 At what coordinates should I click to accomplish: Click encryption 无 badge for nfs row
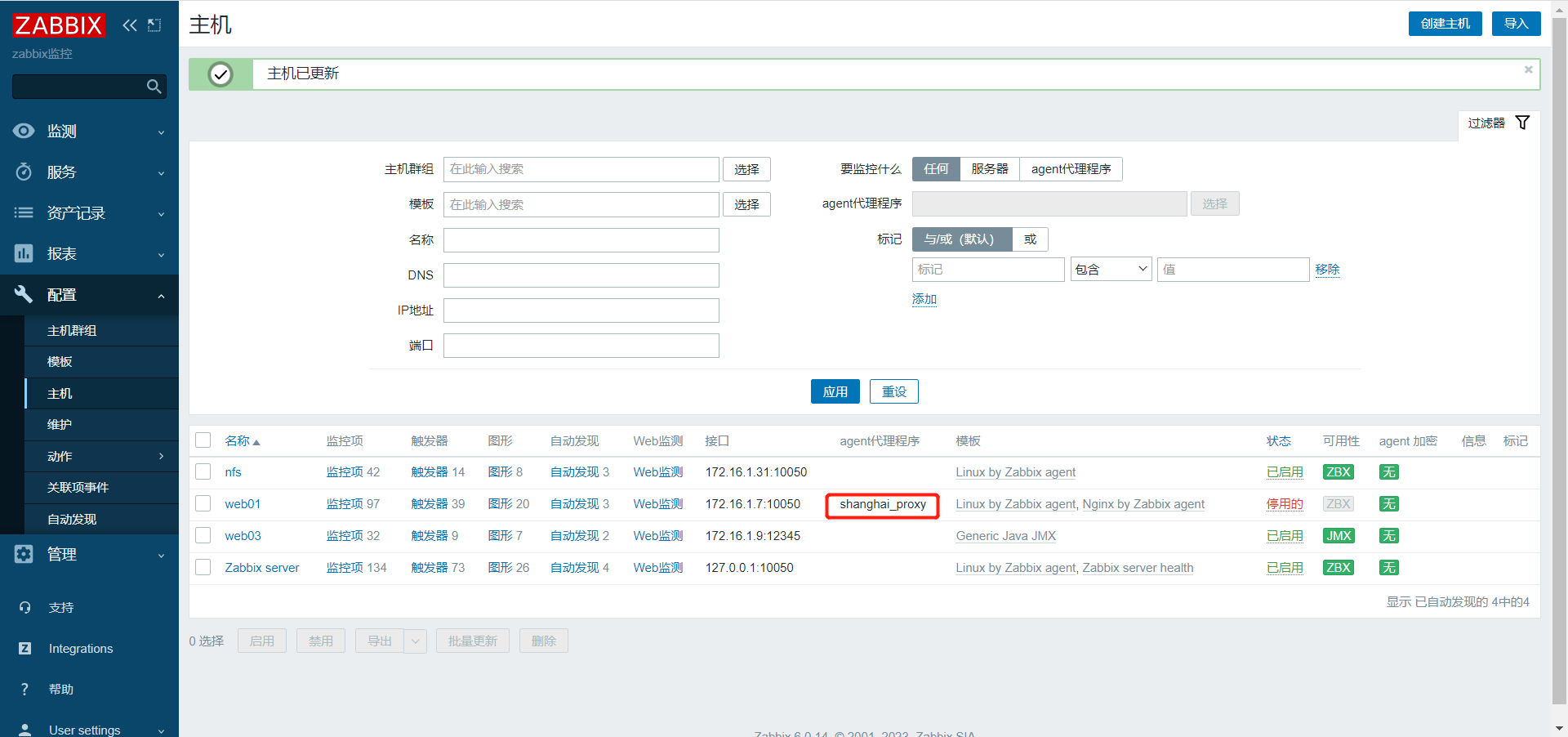click(1388, 472)
